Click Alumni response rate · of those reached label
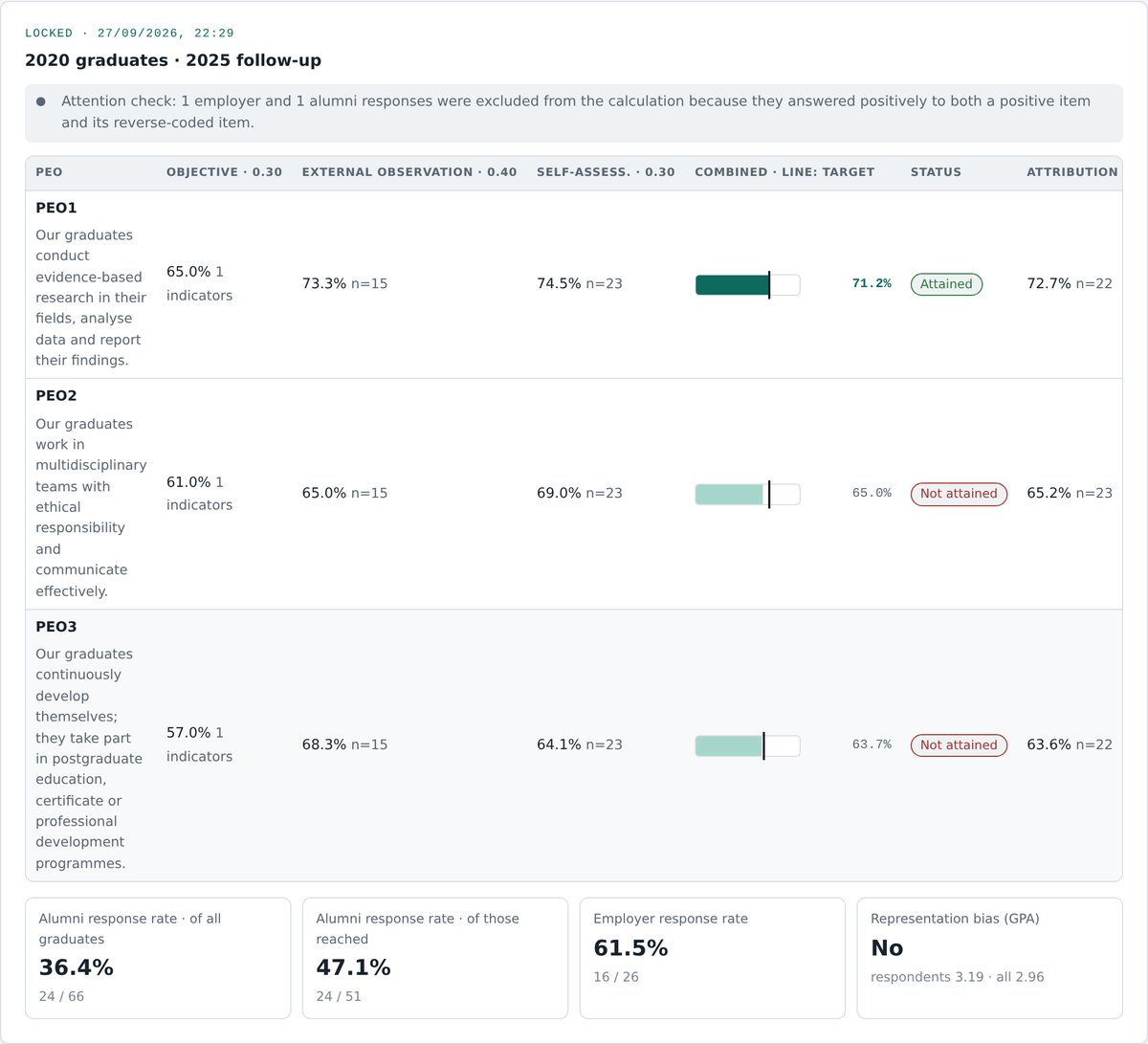The height and width of the screenshot is (1044, 1148). click(x=418, y=929)
